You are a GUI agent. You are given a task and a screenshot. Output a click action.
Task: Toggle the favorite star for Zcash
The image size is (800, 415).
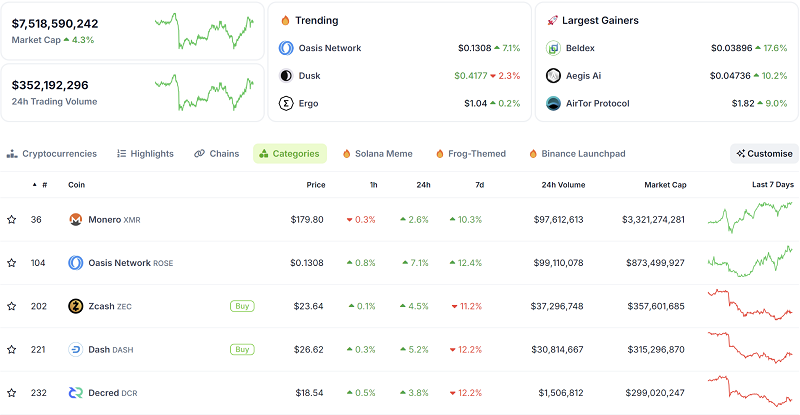(12, 306)
